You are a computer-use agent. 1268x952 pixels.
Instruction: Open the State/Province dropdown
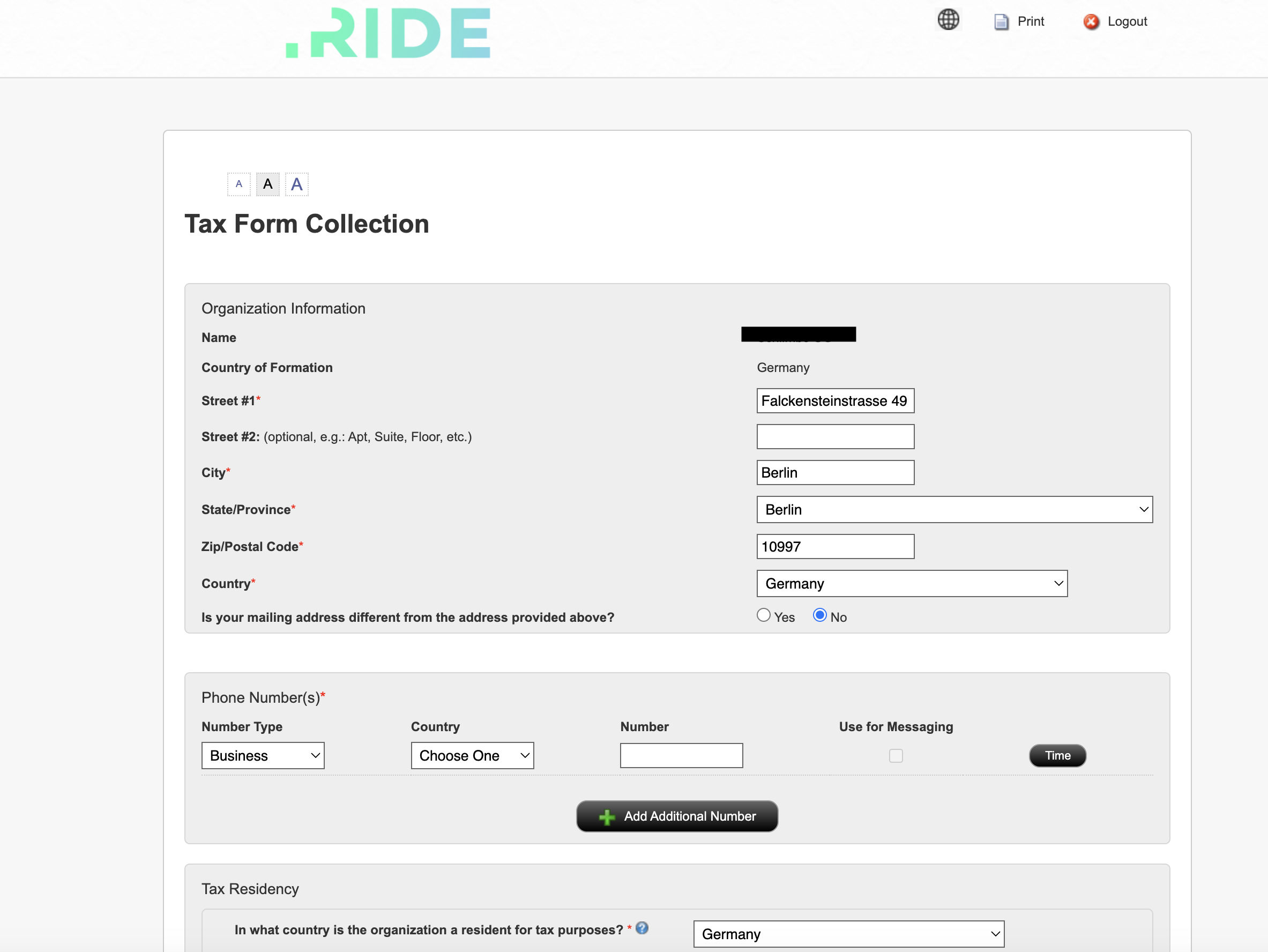[954, 509]
